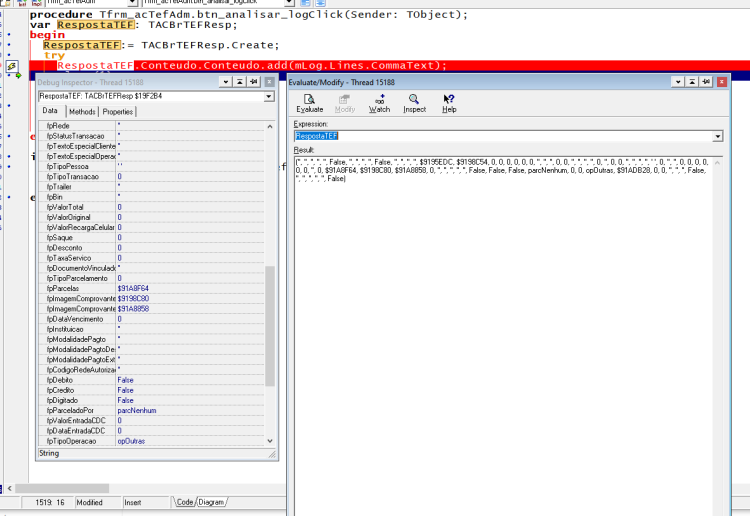Open Debug Inspector title bar dropdown menu
This screenshot has height=516, width=750.
226,82
